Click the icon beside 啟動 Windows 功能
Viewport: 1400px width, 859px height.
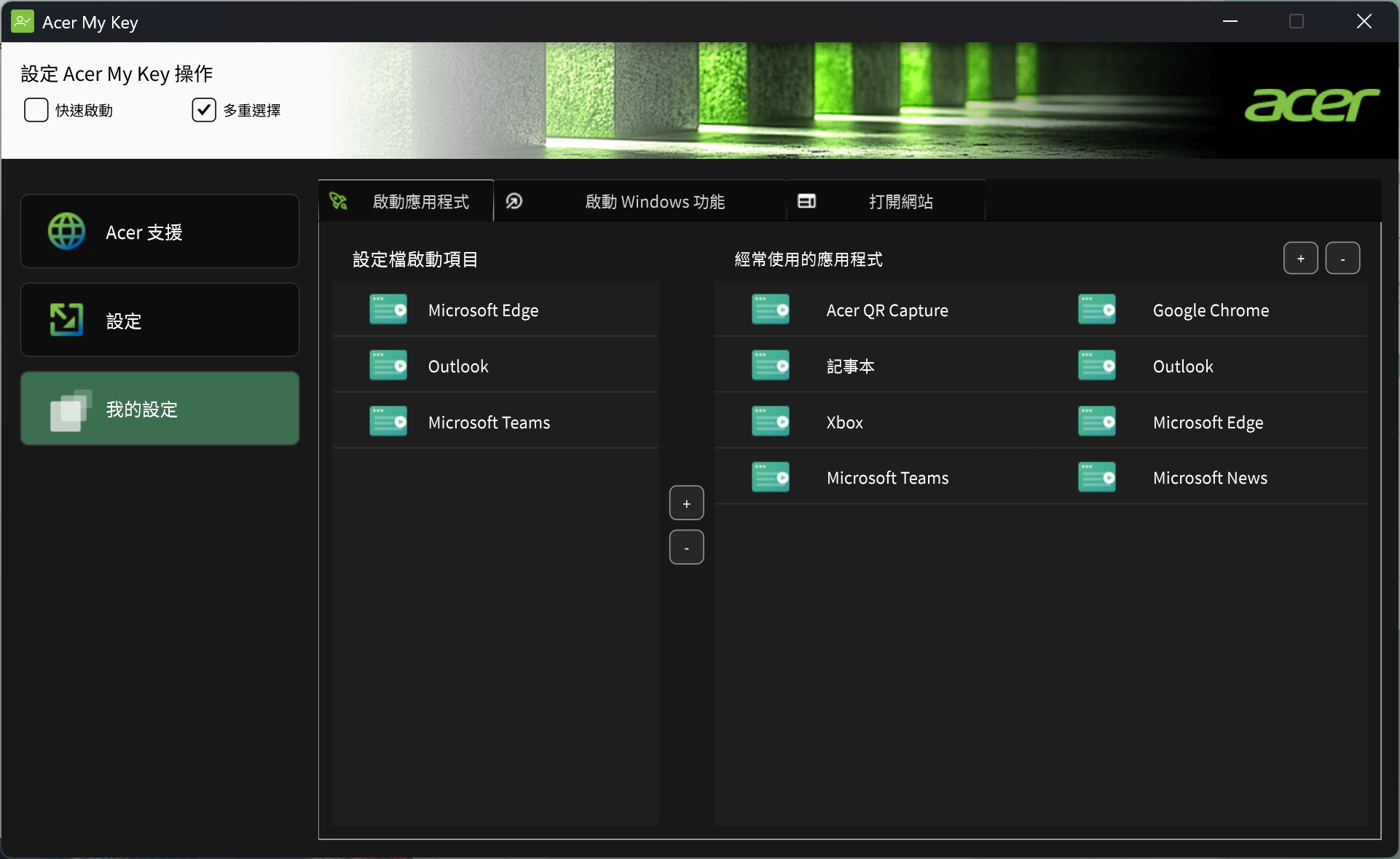pos(514,201)
